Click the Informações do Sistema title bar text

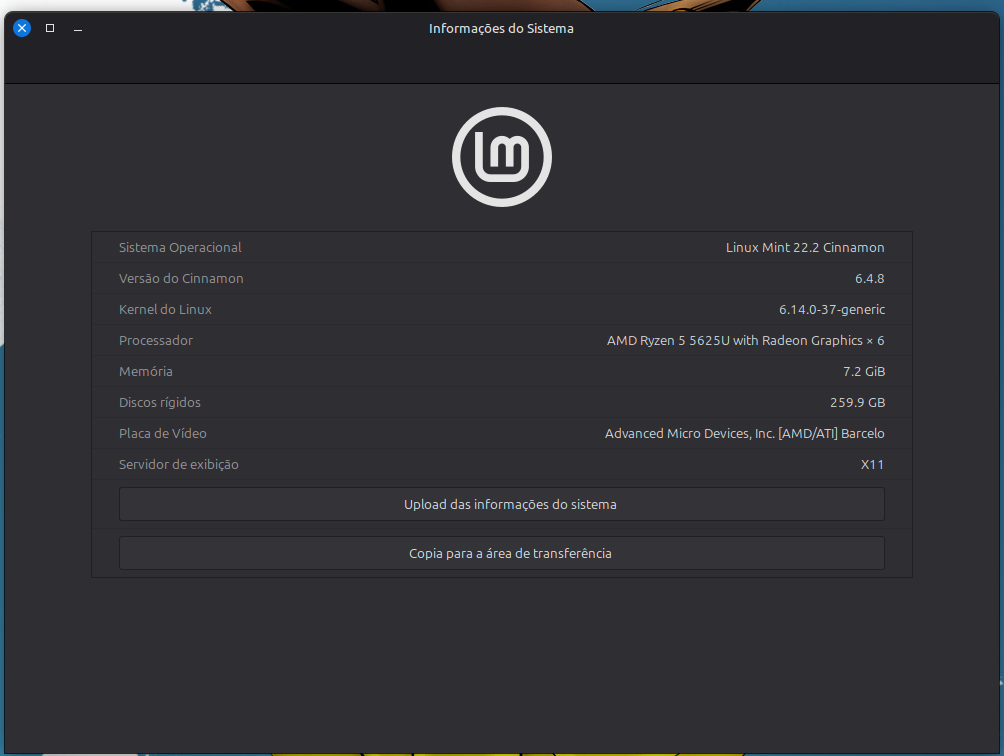coord(501,28)
